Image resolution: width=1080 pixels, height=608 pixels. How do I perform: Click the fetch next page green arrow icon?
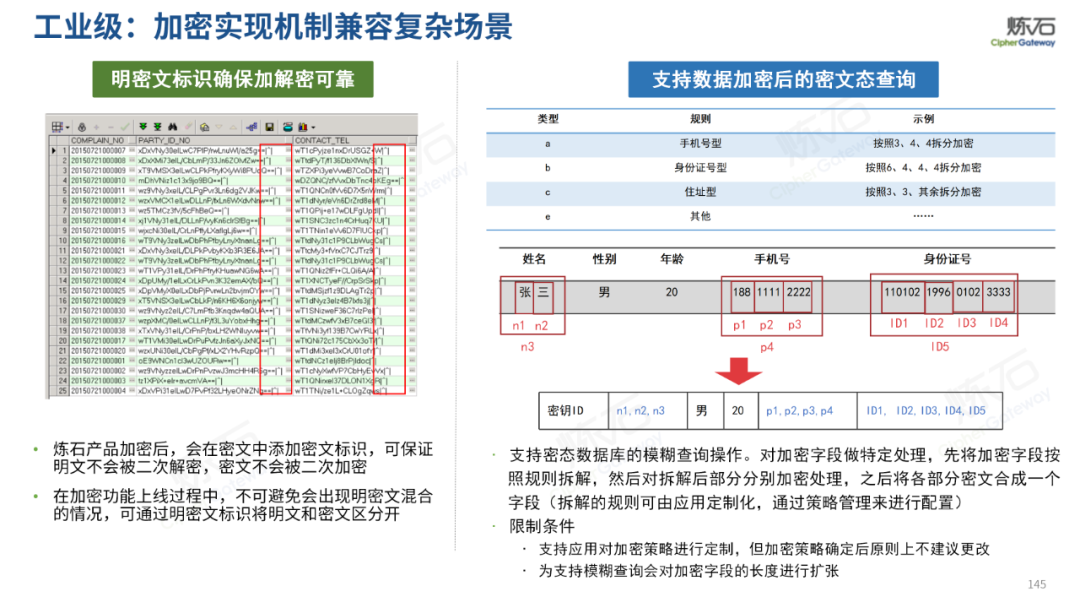point(143,127)
